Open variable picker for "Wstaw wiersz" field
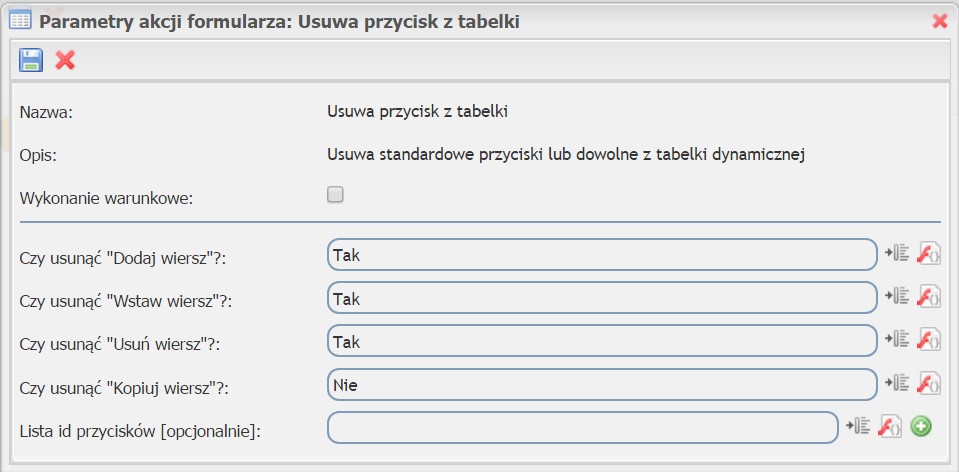The image size is (959, 472). (896, 297)
